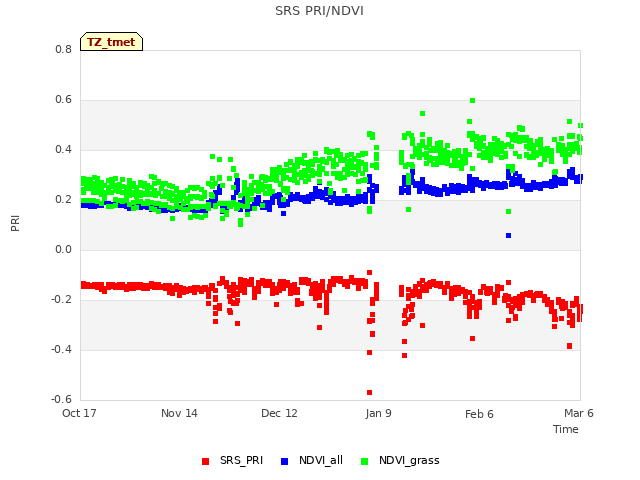Image resolution: width=640 pixels, height=480 pixels.
Task: Click the 0.0 y-axis tick label
Action: (x=63, y=249)
